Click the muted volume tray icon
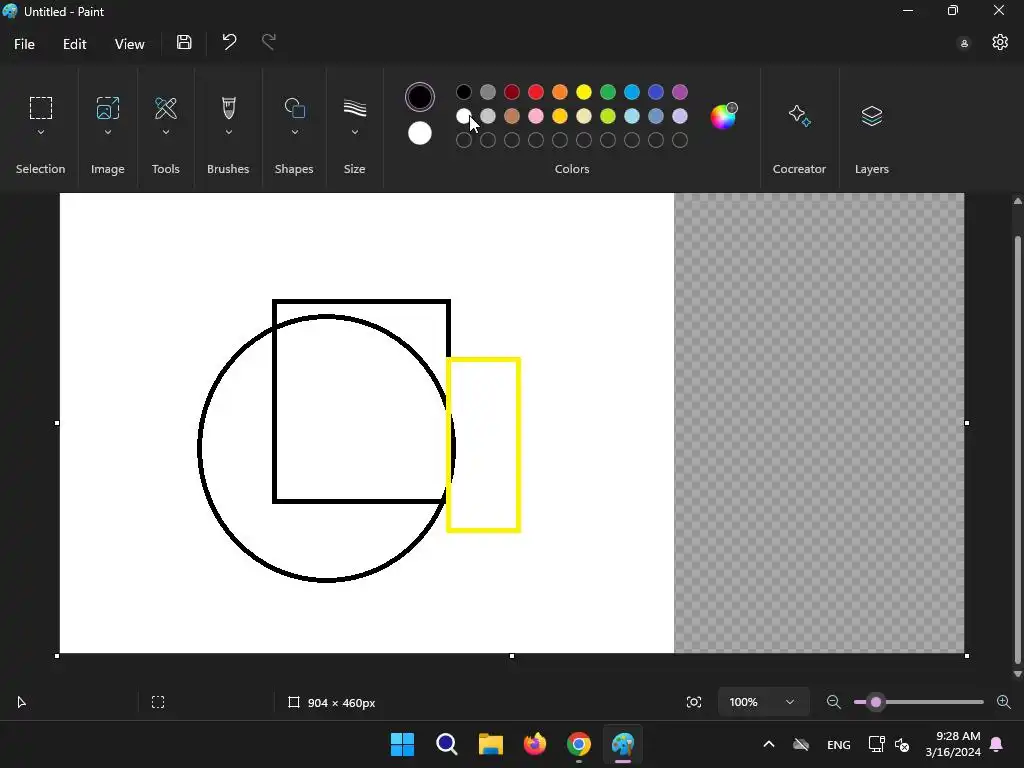This screenshot has height=768, width=1024. (902, 744)
